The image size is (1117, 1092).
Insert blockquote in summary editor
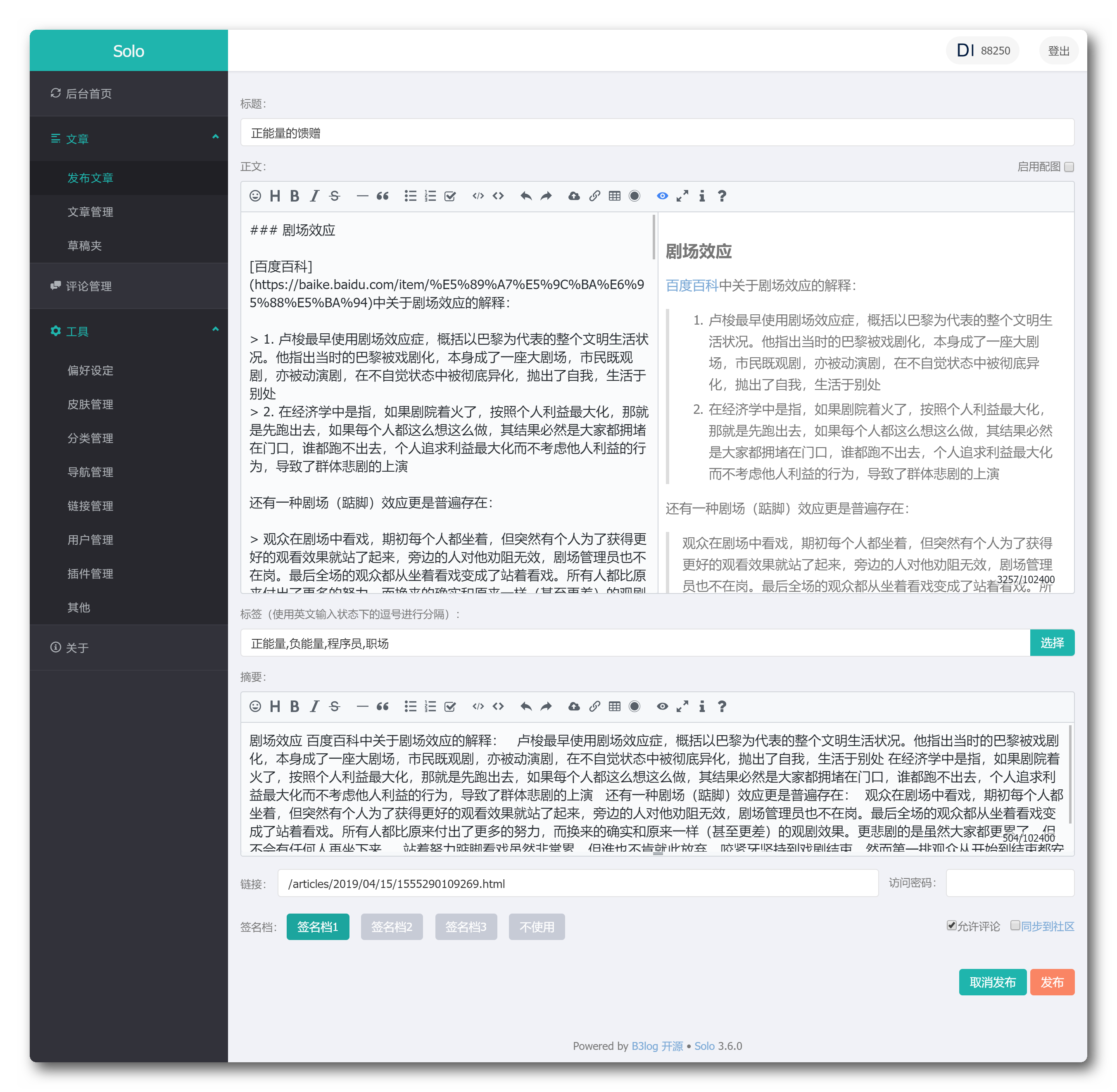382,707
